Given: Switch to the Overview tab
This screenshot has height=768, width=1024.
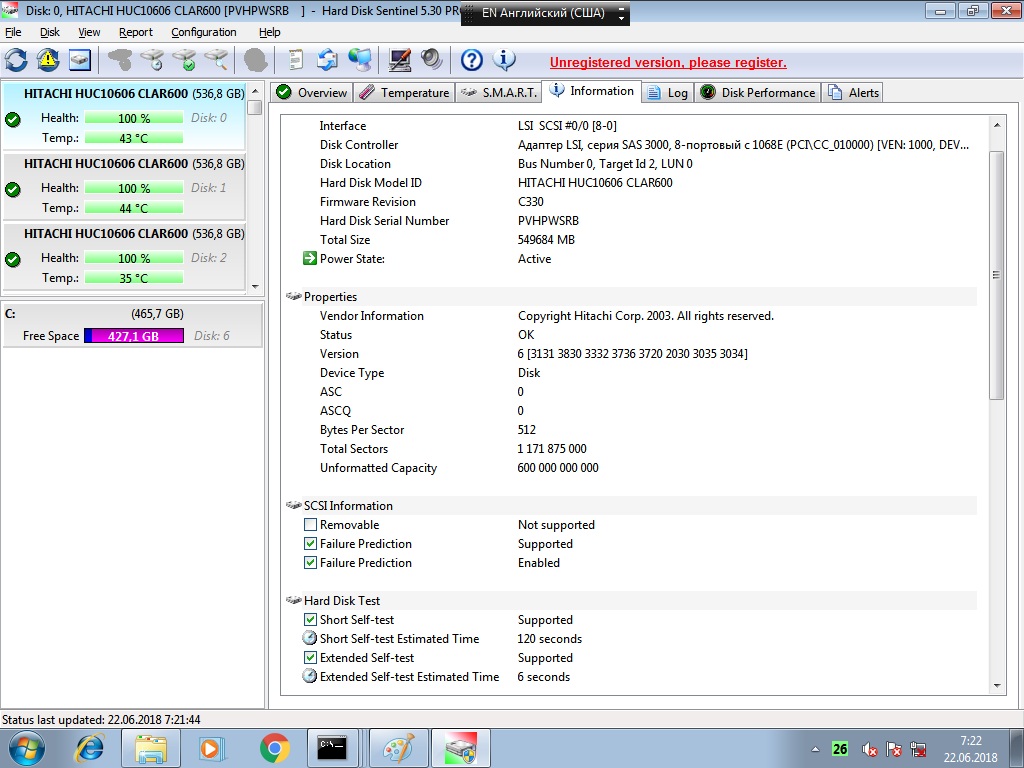Looking at the screenshot, I should [312, 93].
